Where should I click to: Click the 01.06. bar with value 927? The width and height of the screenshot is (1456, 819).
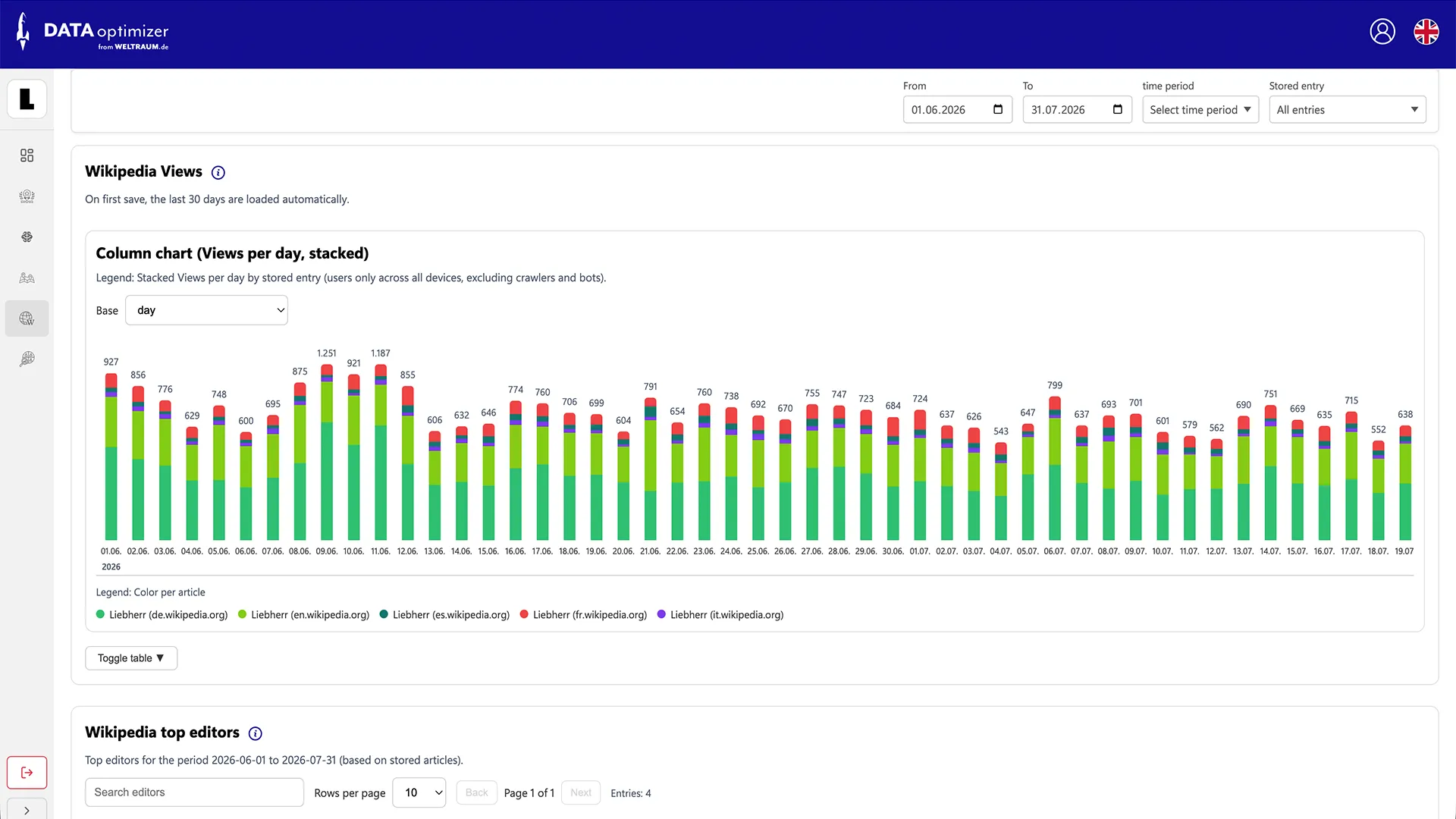pos(111,457)
